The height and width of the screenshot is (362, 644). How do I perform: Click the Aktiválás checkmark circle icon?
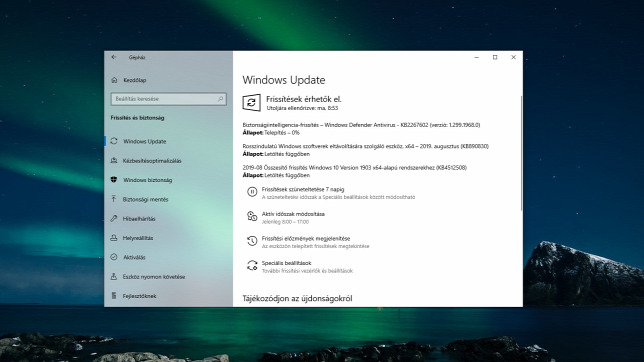(114, 257)
